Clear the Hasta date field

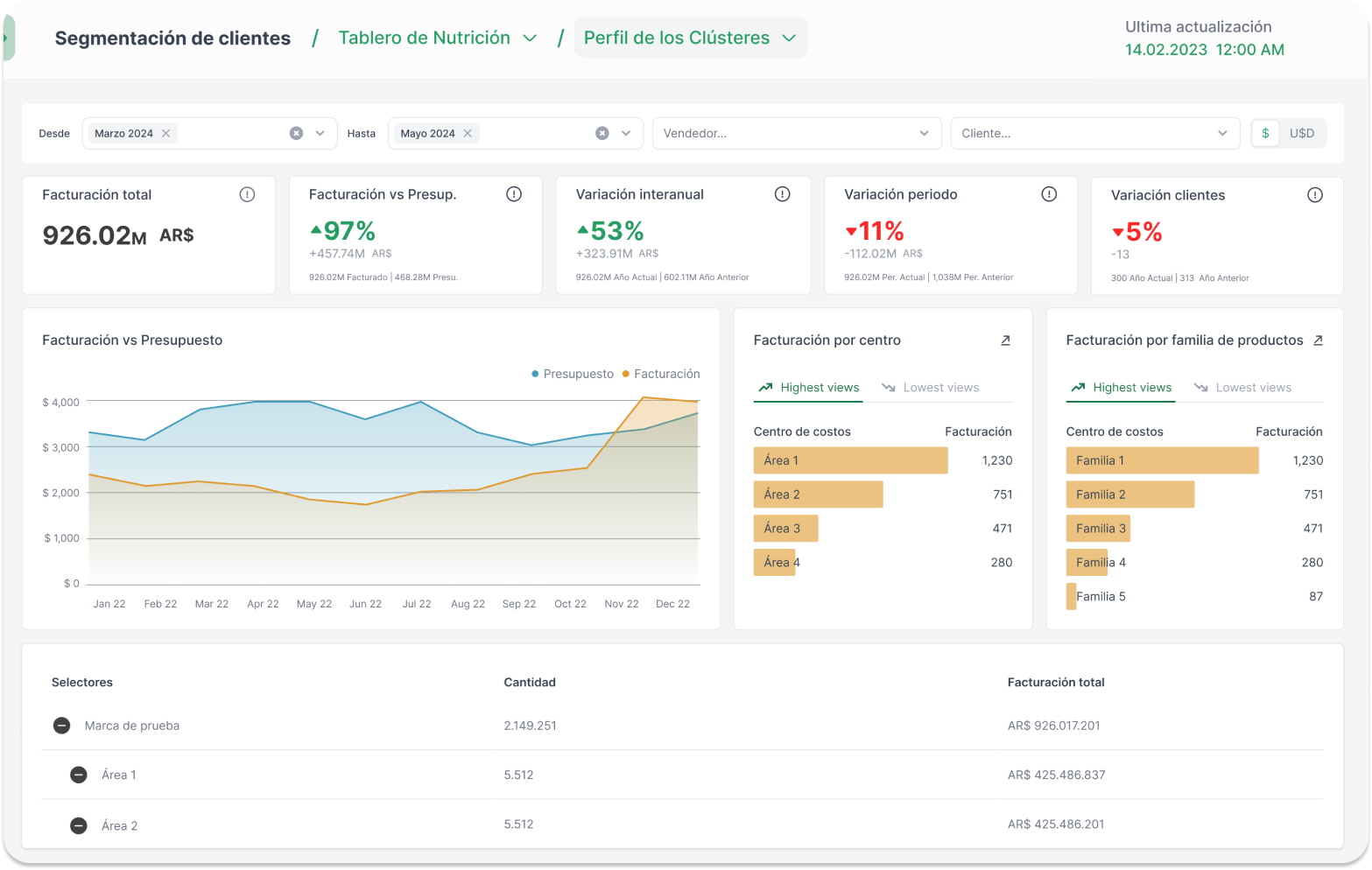(602, 133)
